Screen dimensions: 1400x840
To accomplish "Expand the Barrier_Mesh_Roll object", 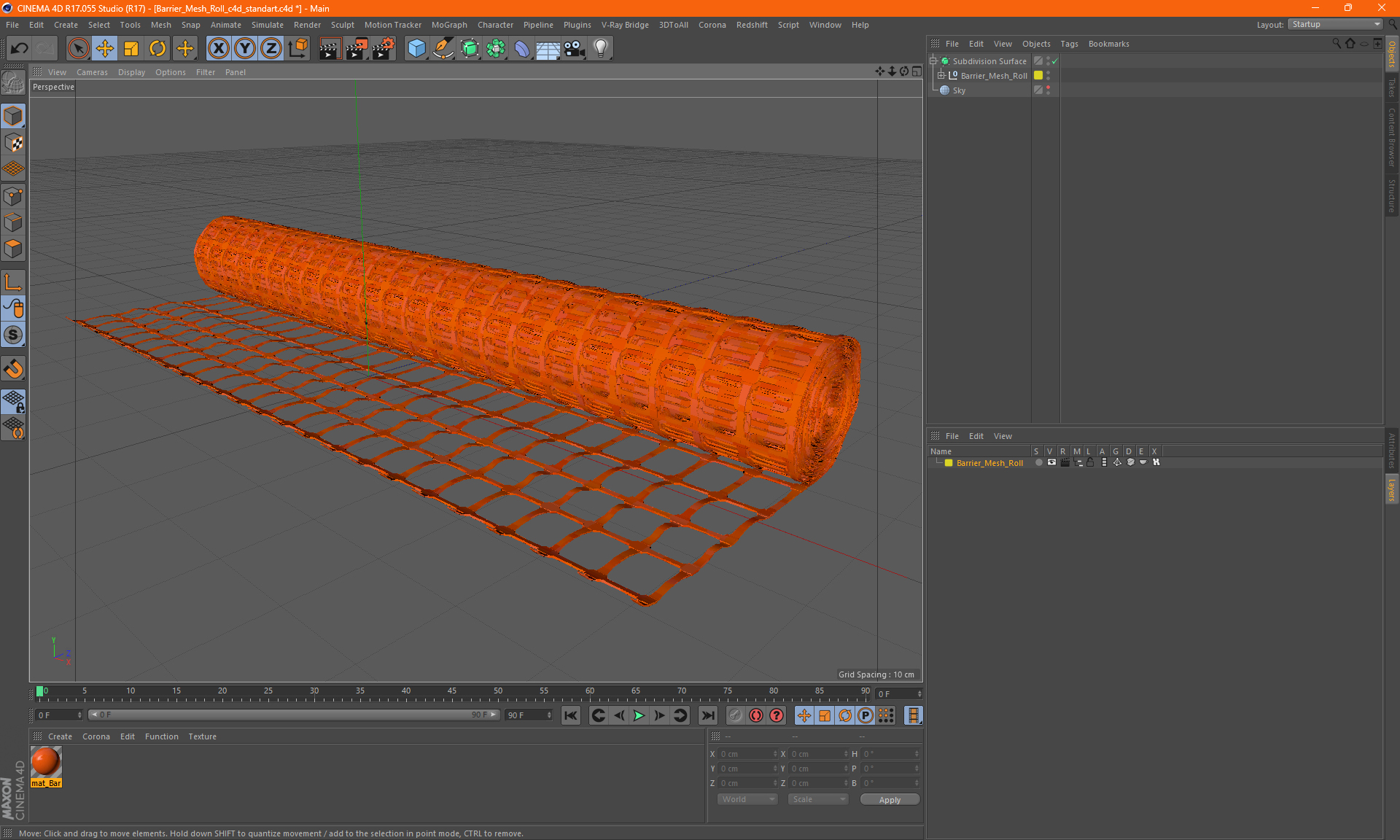I will pos(941,75).
